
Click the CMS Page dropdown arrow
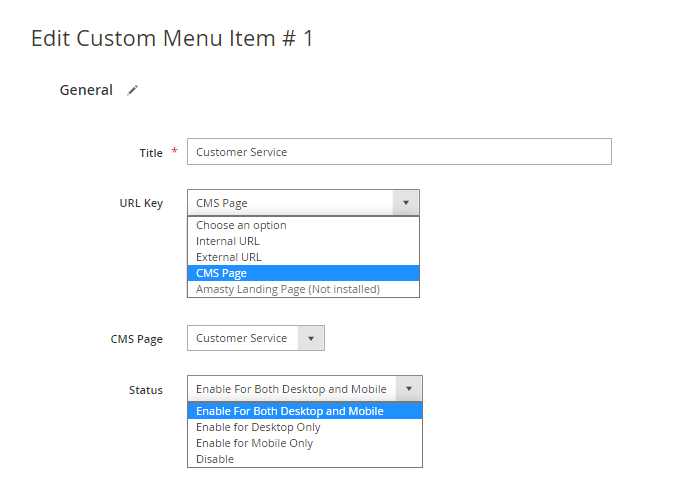pos(311,338)
